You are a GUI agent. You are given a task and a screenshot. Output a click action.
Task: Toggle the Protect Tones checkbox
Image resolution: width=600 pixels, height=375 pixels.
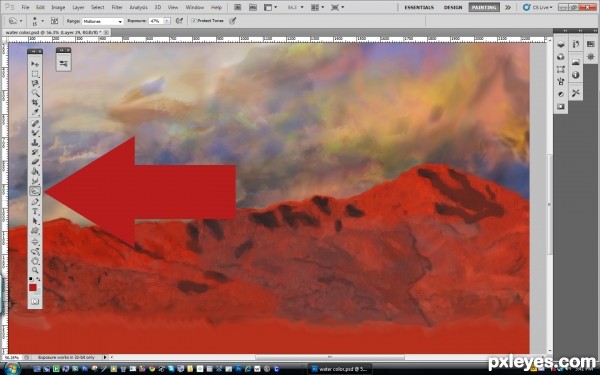point(194,21)
